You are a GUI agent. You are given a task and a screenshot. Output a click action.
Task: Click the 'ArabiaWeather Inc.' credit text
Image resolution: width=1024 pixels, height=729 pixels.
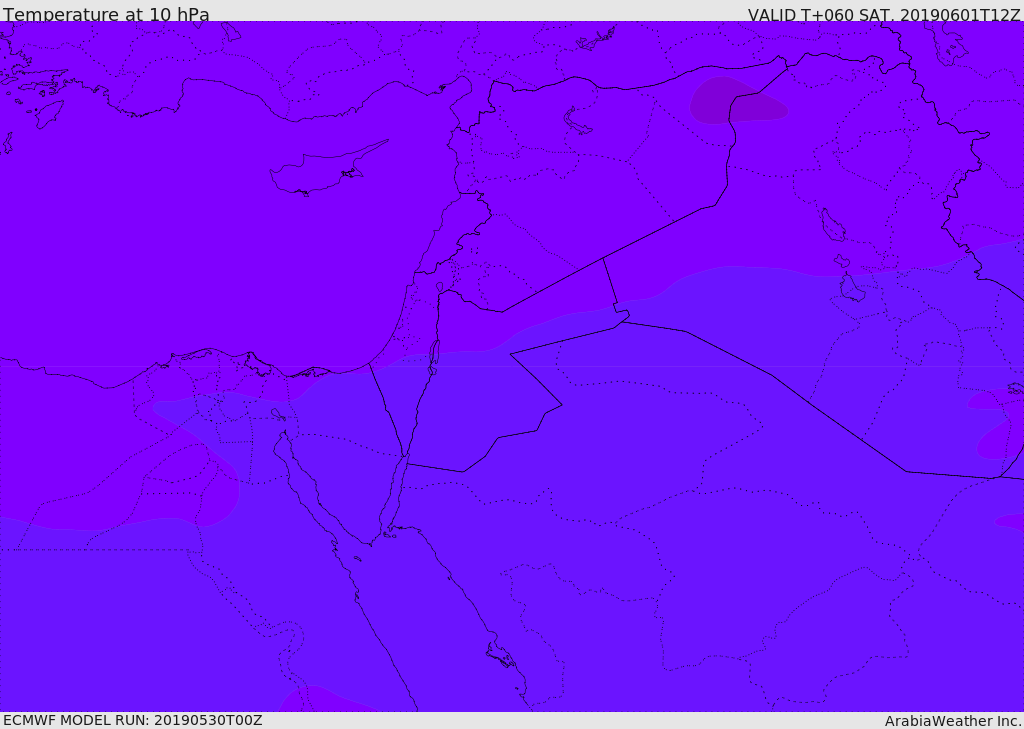click(x=953, y=721)
